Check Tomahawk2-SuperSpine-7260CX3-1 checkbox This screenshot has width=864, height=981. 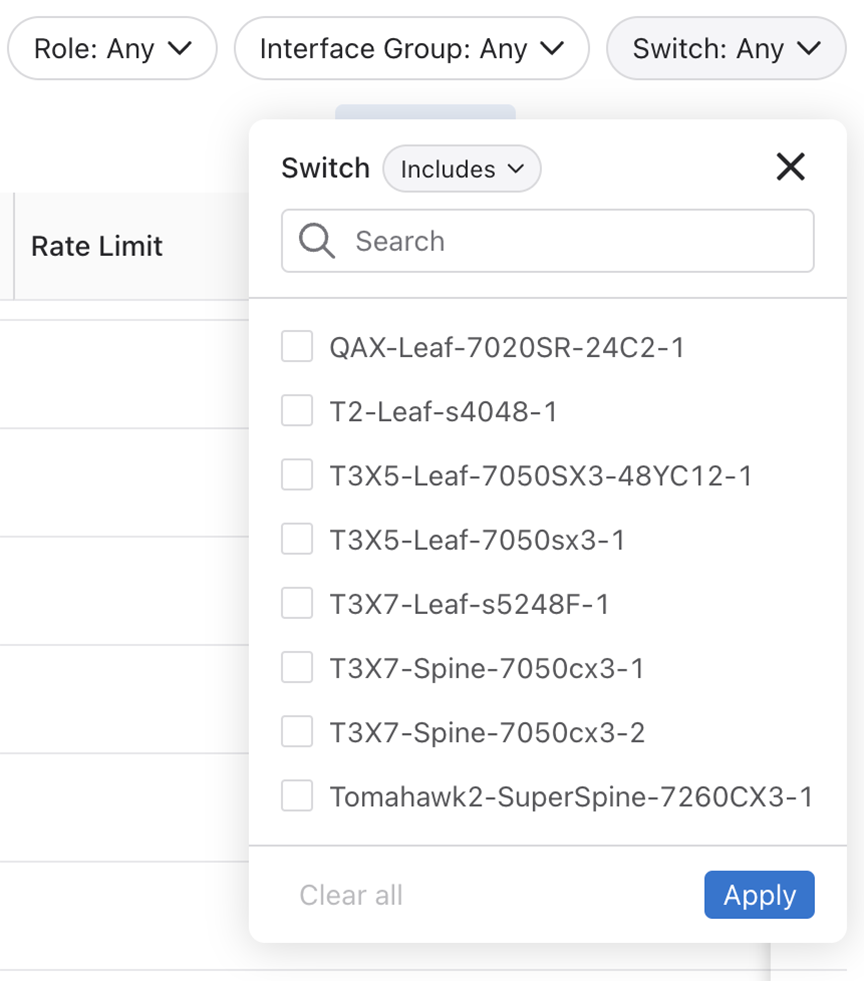point(297,797)
